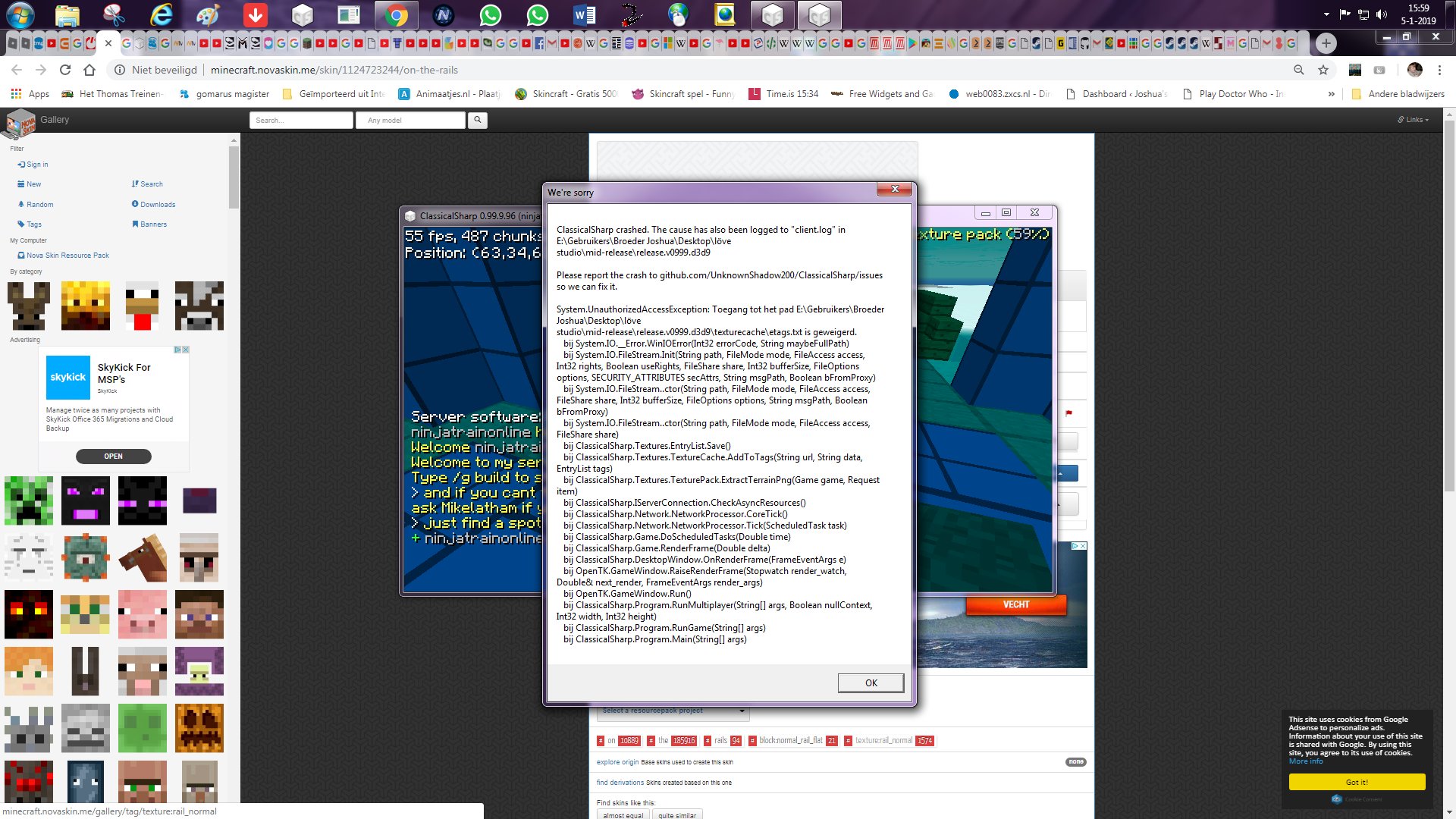Click OK in the crash dialog
Screen dimensions: 1456x819
pyautogui.click(x=871, y=682)
